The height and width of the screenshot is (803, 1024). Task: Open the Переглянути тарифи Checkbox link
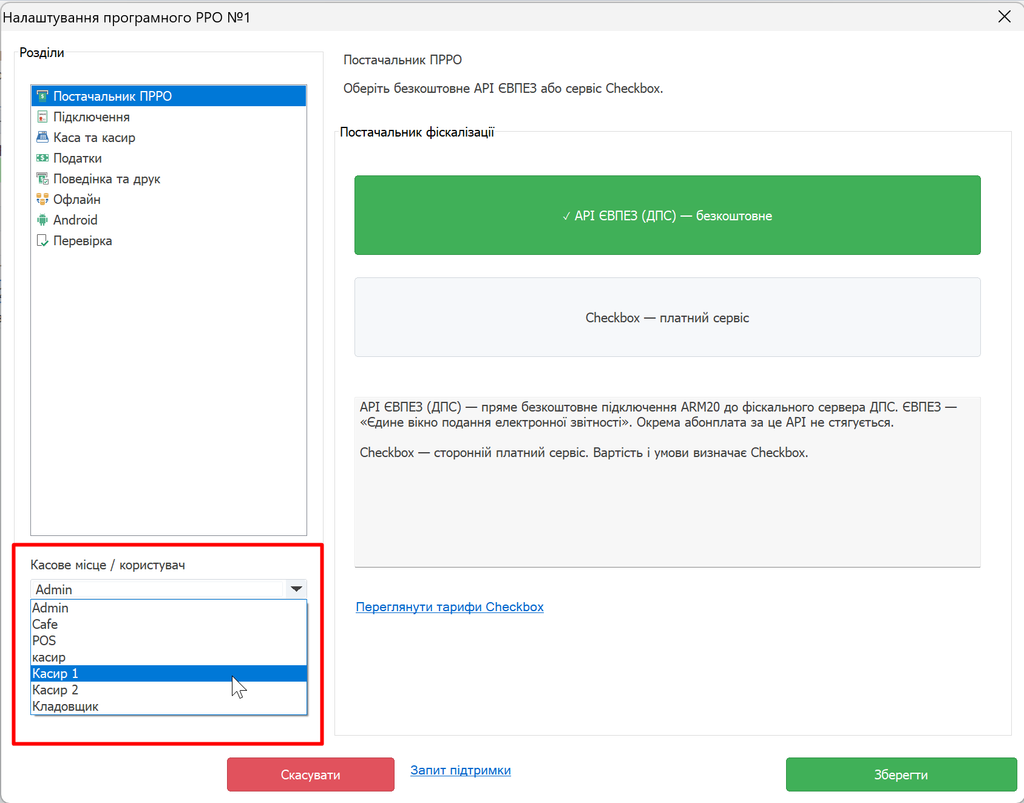449,606
